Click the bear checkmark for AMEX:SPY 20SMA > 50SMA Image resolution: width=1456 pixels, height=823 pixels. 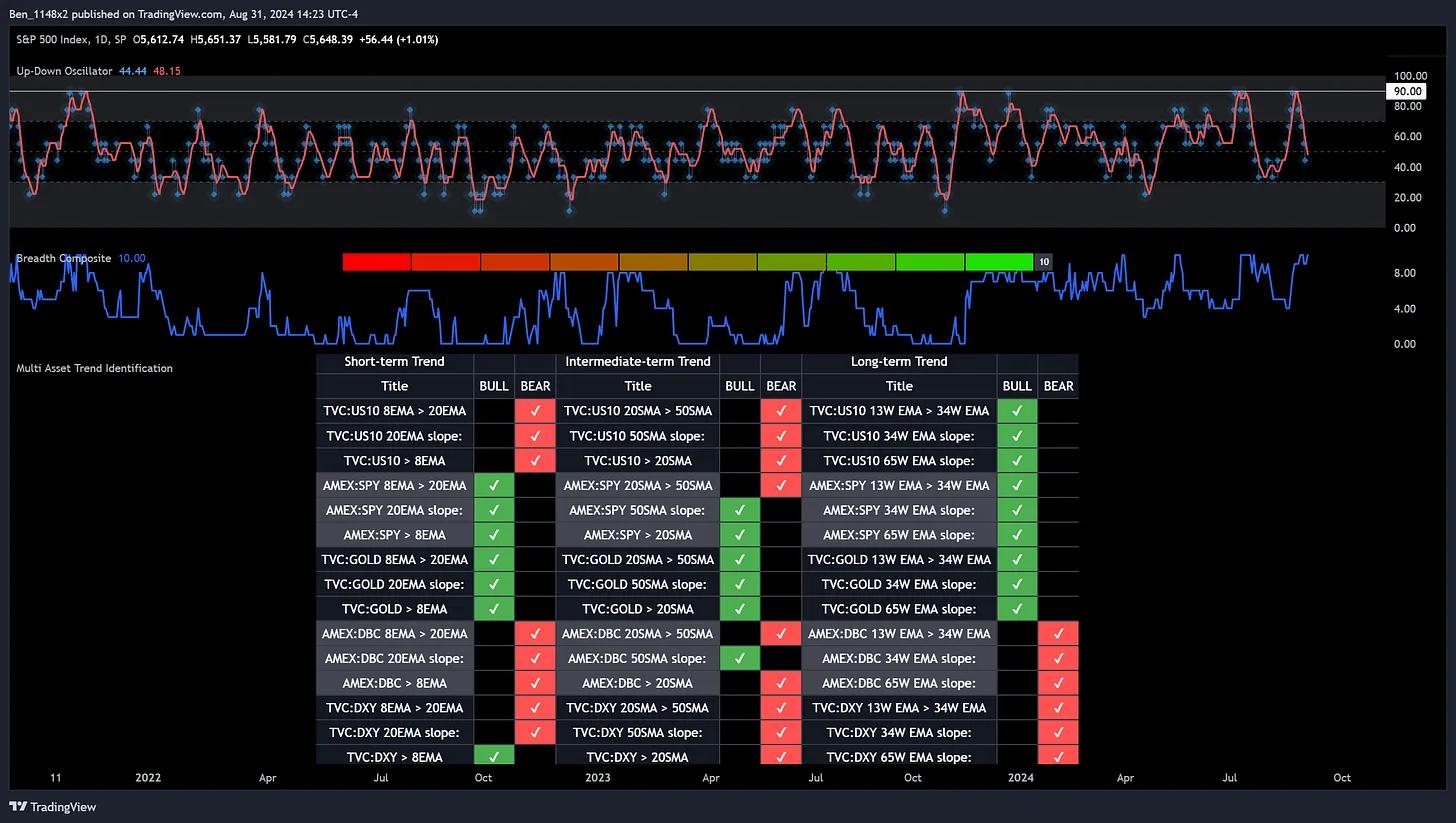[781, 485]
